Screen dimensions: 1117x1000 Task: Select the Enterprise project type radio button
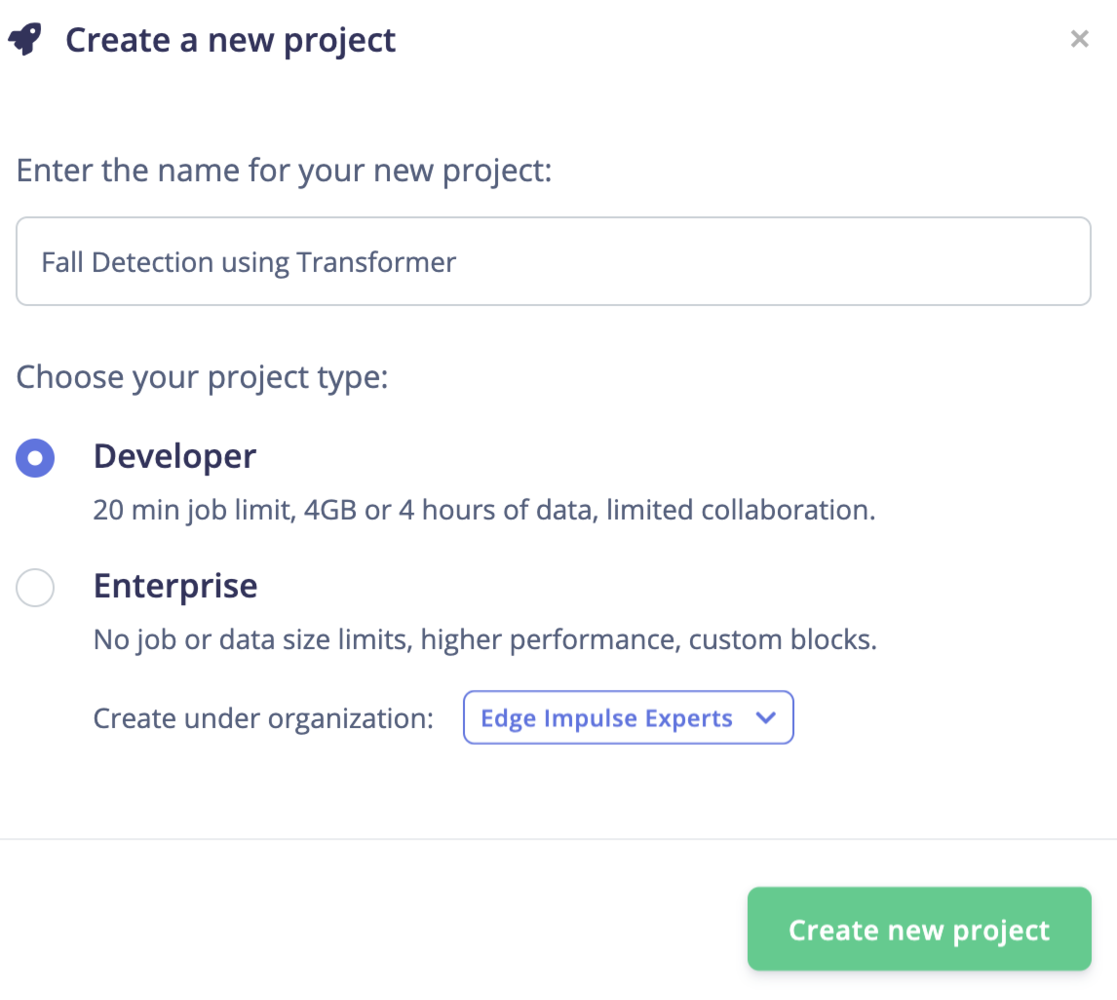[x=35, y=587]
